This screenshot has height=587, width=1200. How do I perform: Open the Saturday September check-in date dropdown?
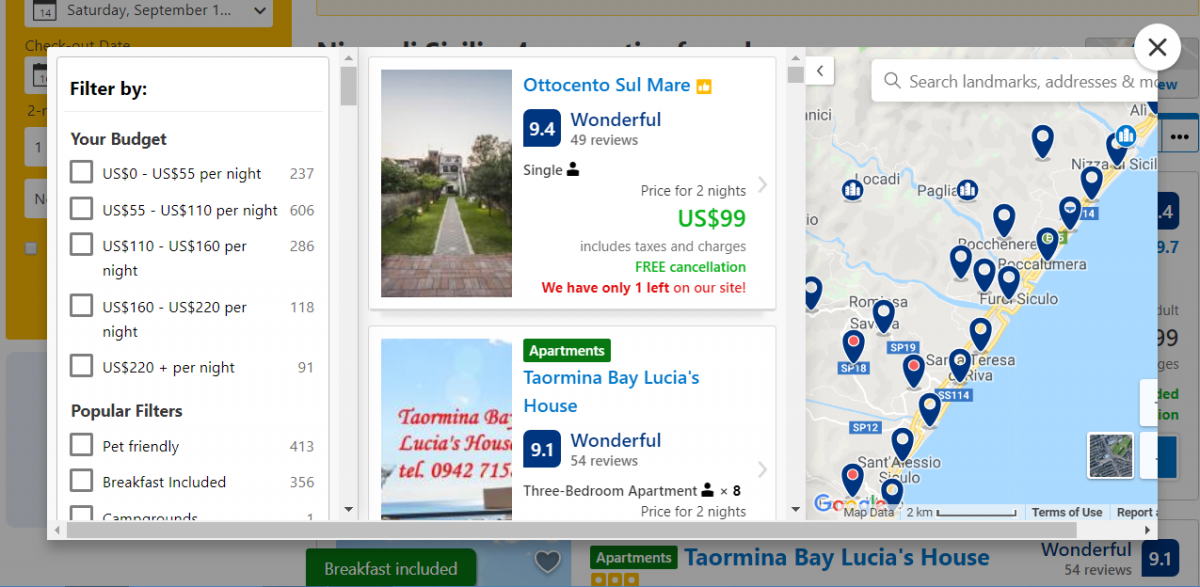coord(148,13)
